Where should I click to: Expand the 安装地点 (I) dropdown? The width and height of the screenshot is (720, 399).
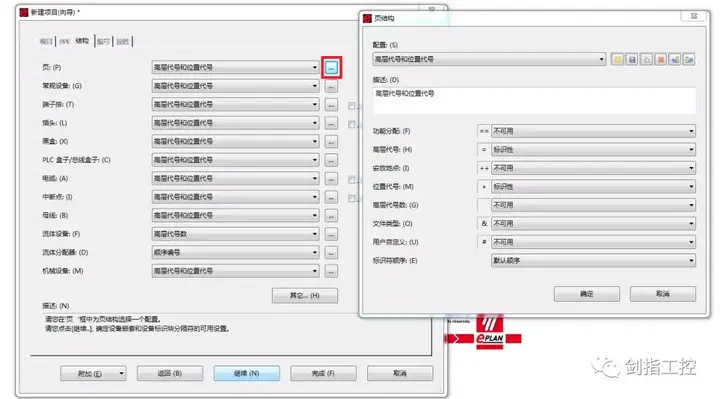point(593,168)
